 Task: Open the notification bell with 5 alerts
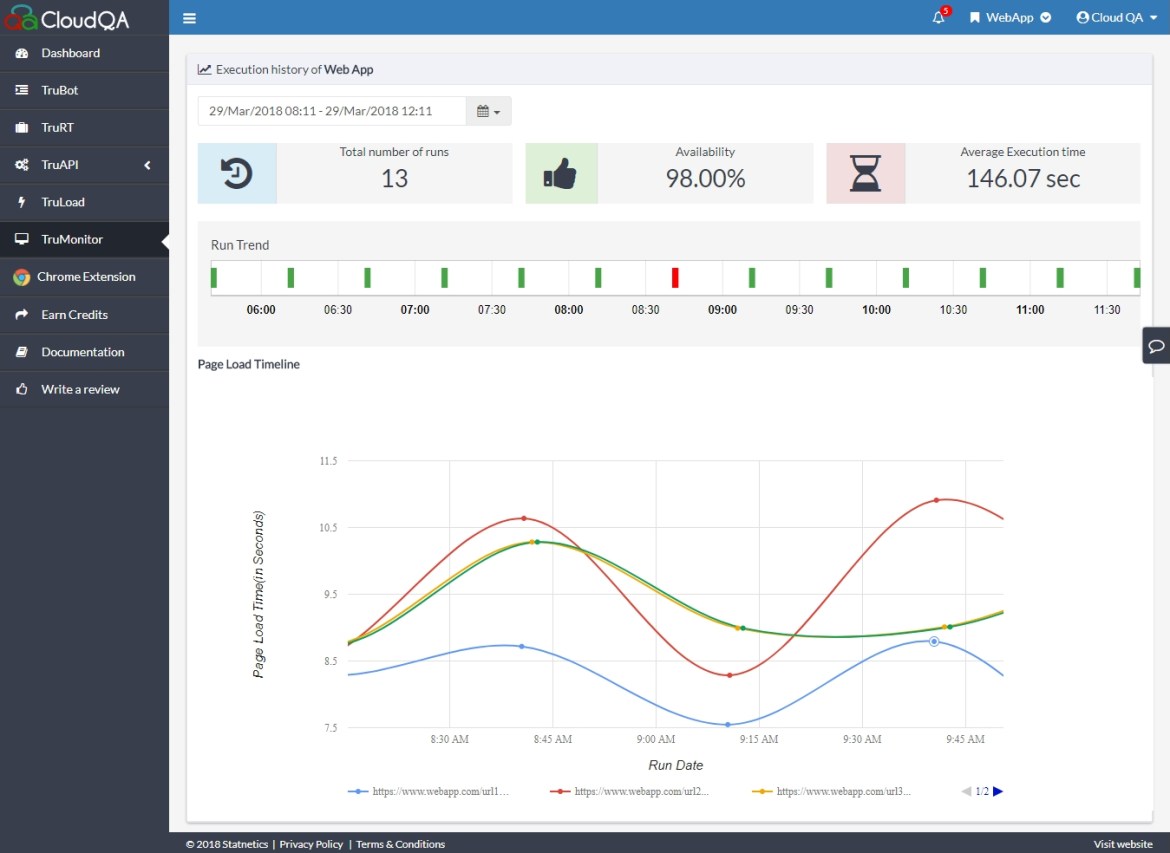(935, 17)
